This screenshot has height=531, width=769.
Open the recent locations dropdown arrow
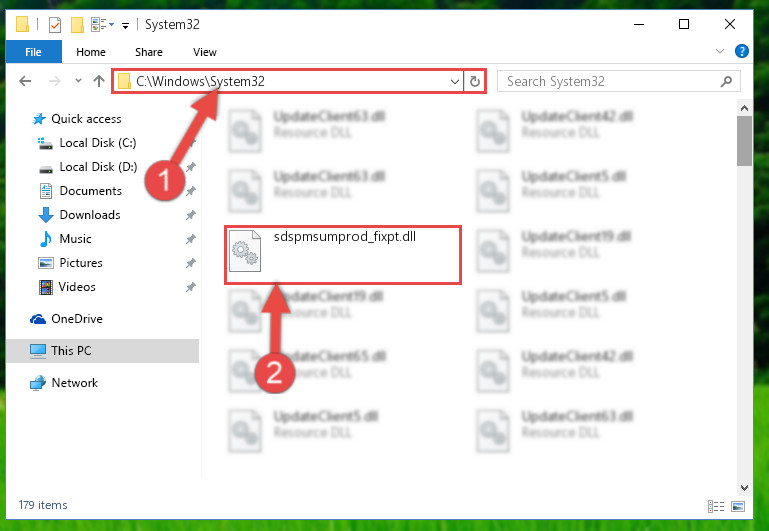click(x=78, y=80)
